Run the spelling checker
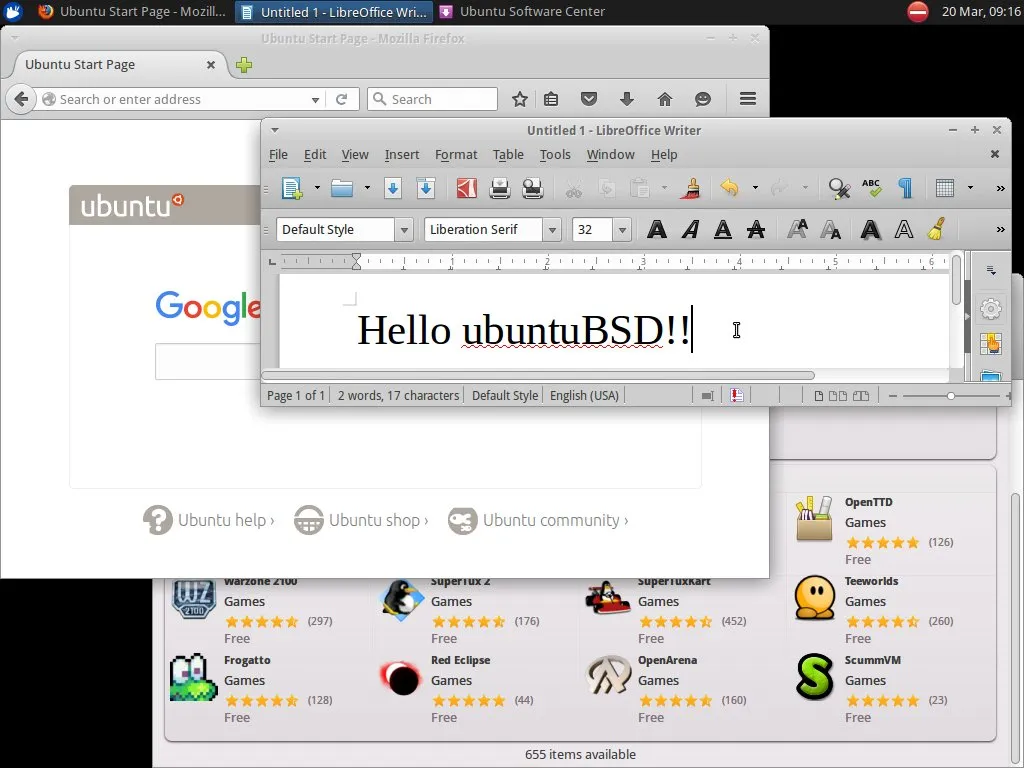The height and width of the screenshot is (768, 1024). 870,188
